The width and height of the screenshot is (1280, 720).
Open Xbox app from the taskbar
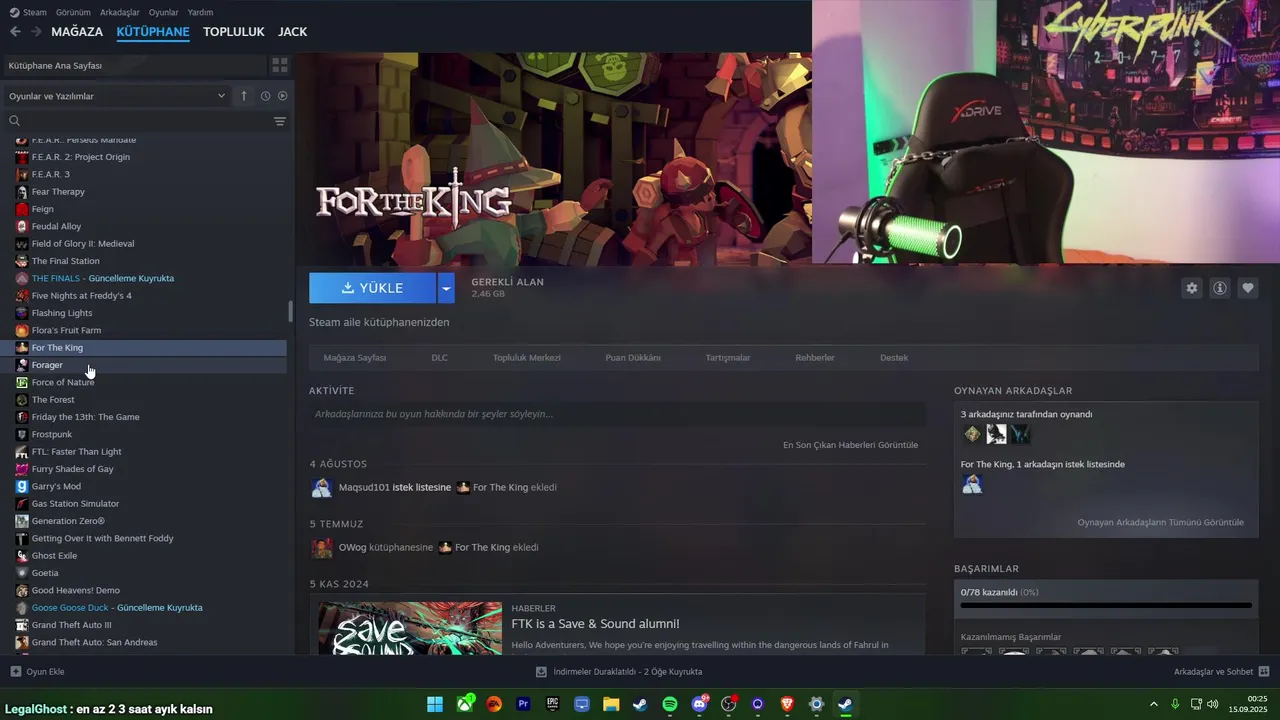click(465, 704)
